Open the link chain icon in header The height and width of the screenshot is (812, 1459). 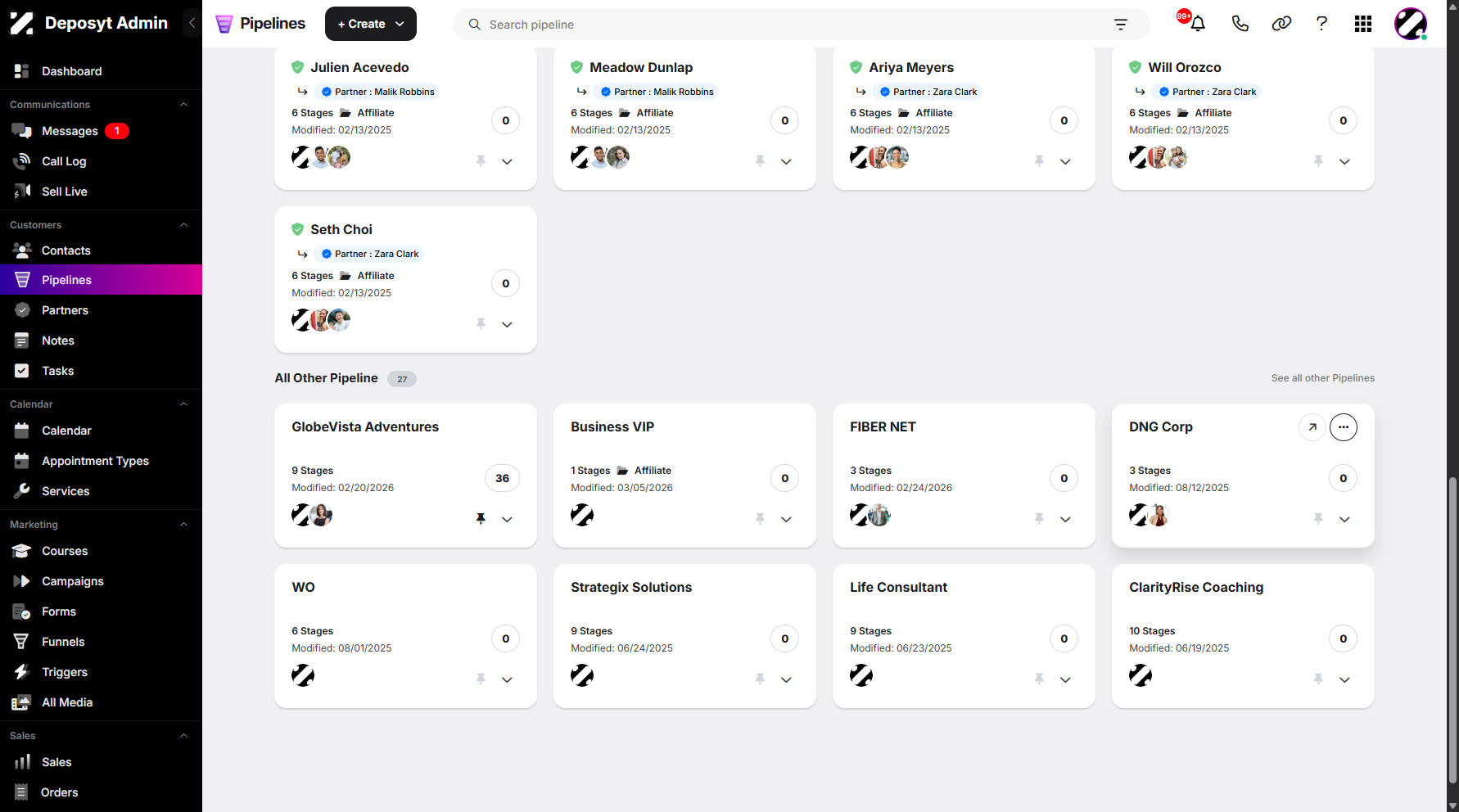tap(1281, 24)
